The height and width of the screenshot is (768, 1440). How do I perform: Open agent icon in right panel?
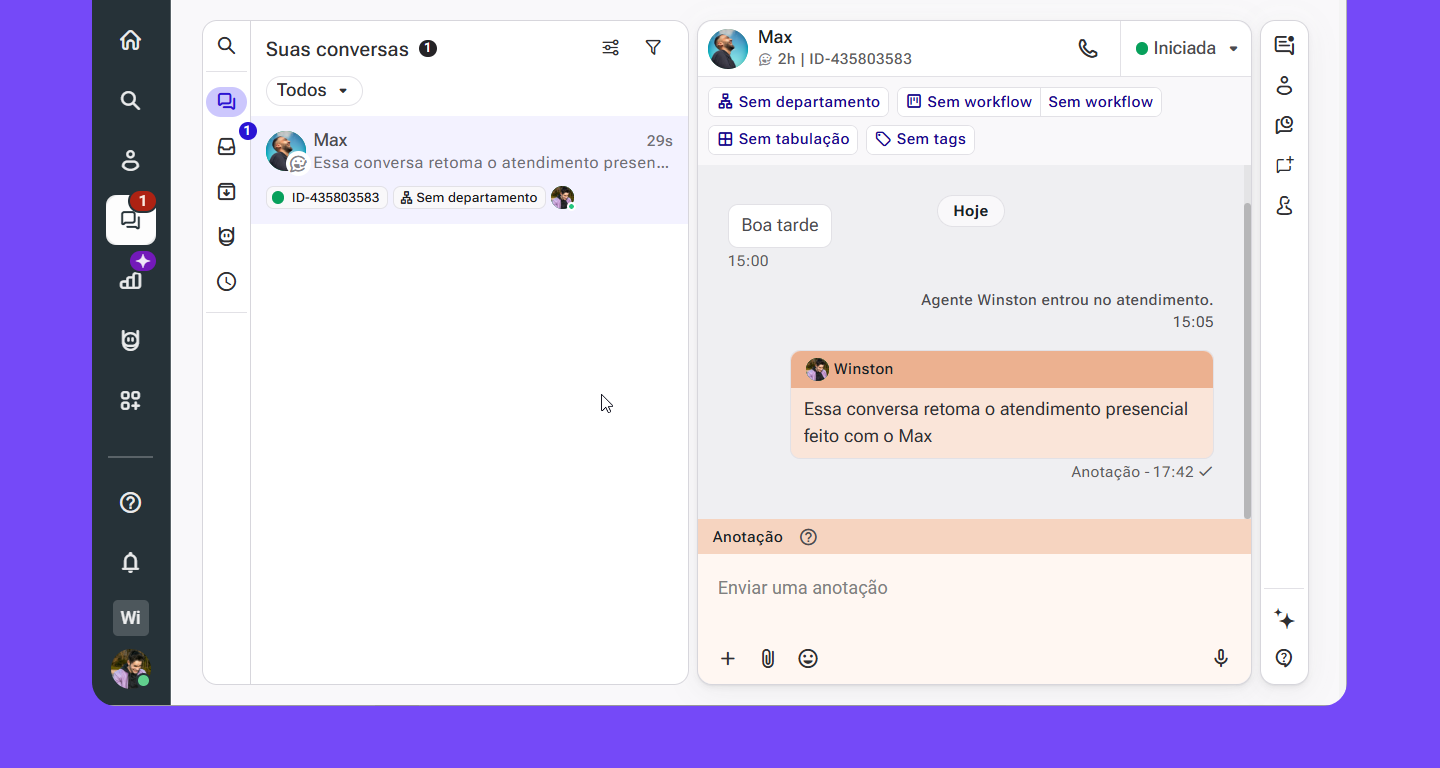[x=1285, y=205]
